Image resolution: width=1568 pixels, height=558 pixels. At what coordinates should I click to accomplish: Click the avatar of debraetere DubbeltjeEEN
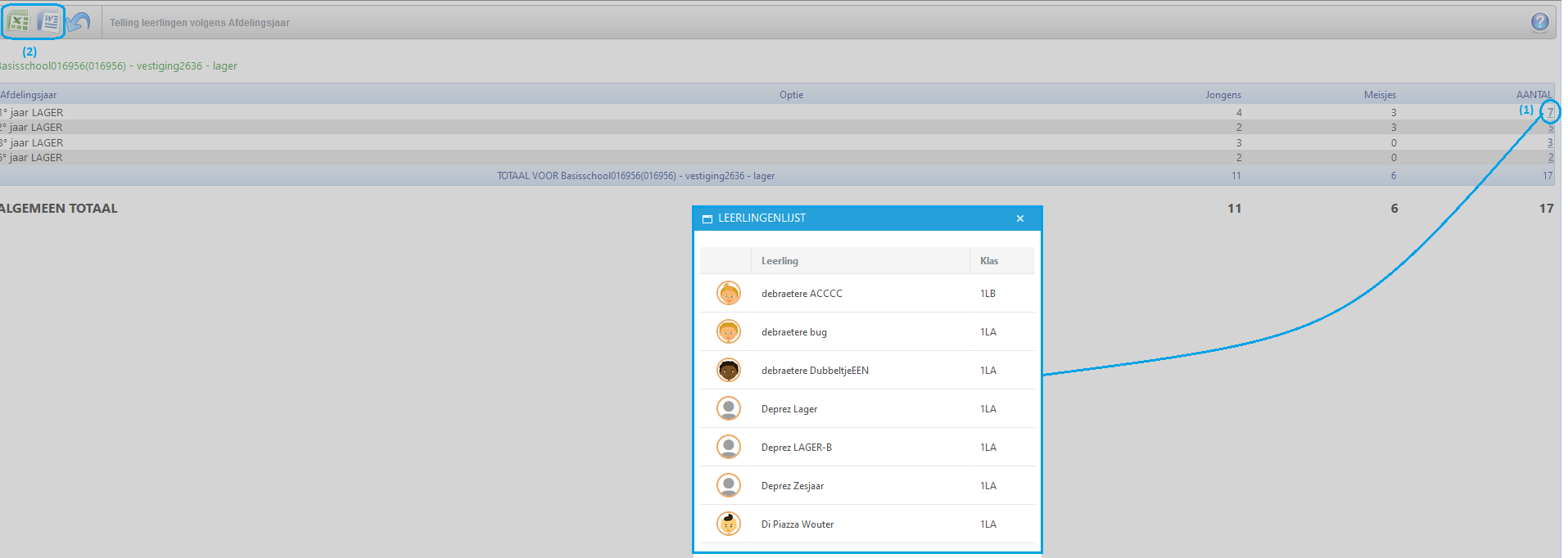tap(728, 370)
